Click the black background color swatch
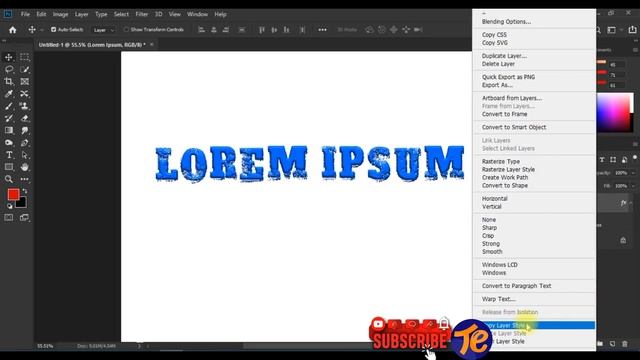Screen dimensions: 640x360 (22, 203)
